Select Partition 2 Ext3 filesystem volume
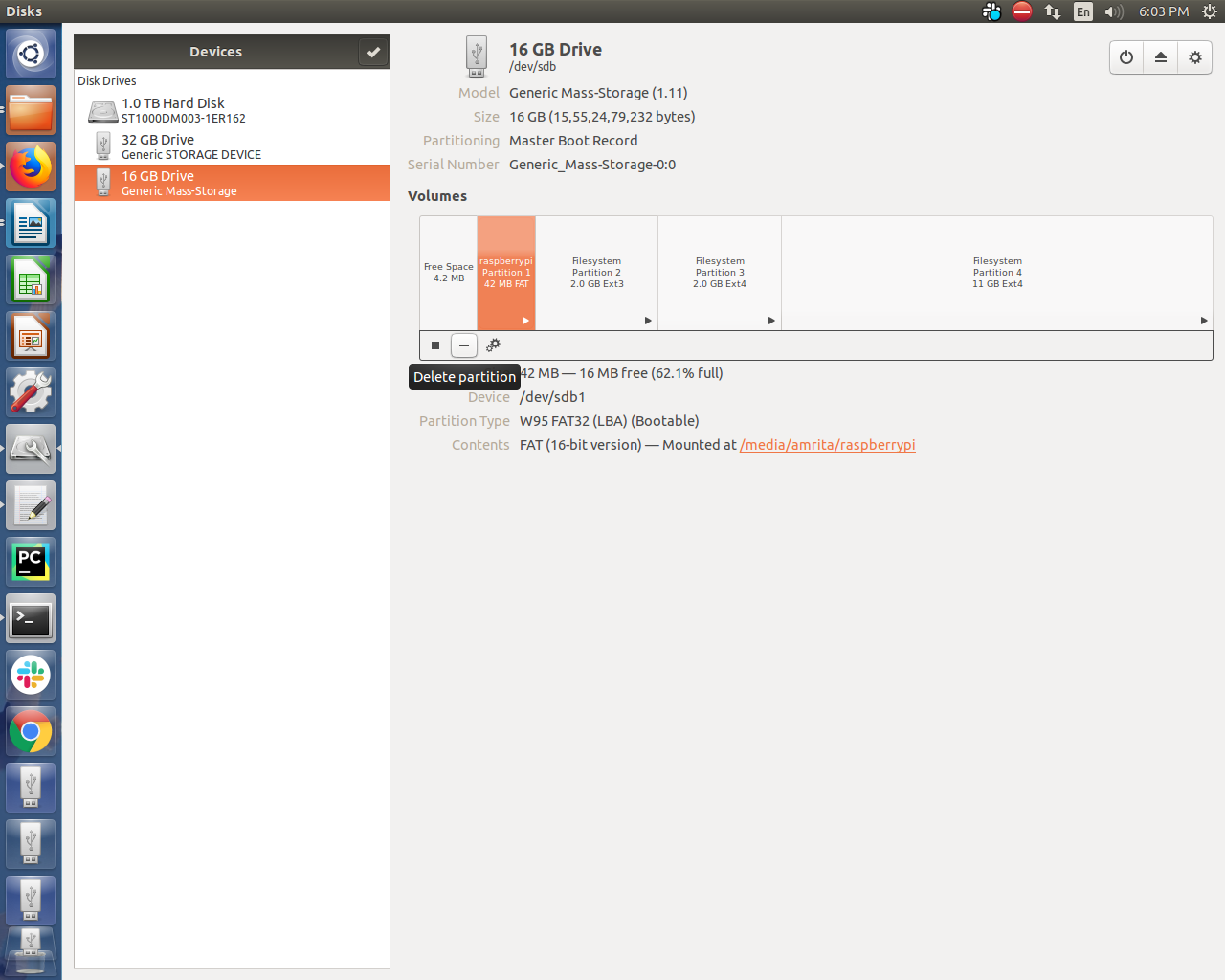Screen dimensions: 1225x980 [x=596, y=273]
